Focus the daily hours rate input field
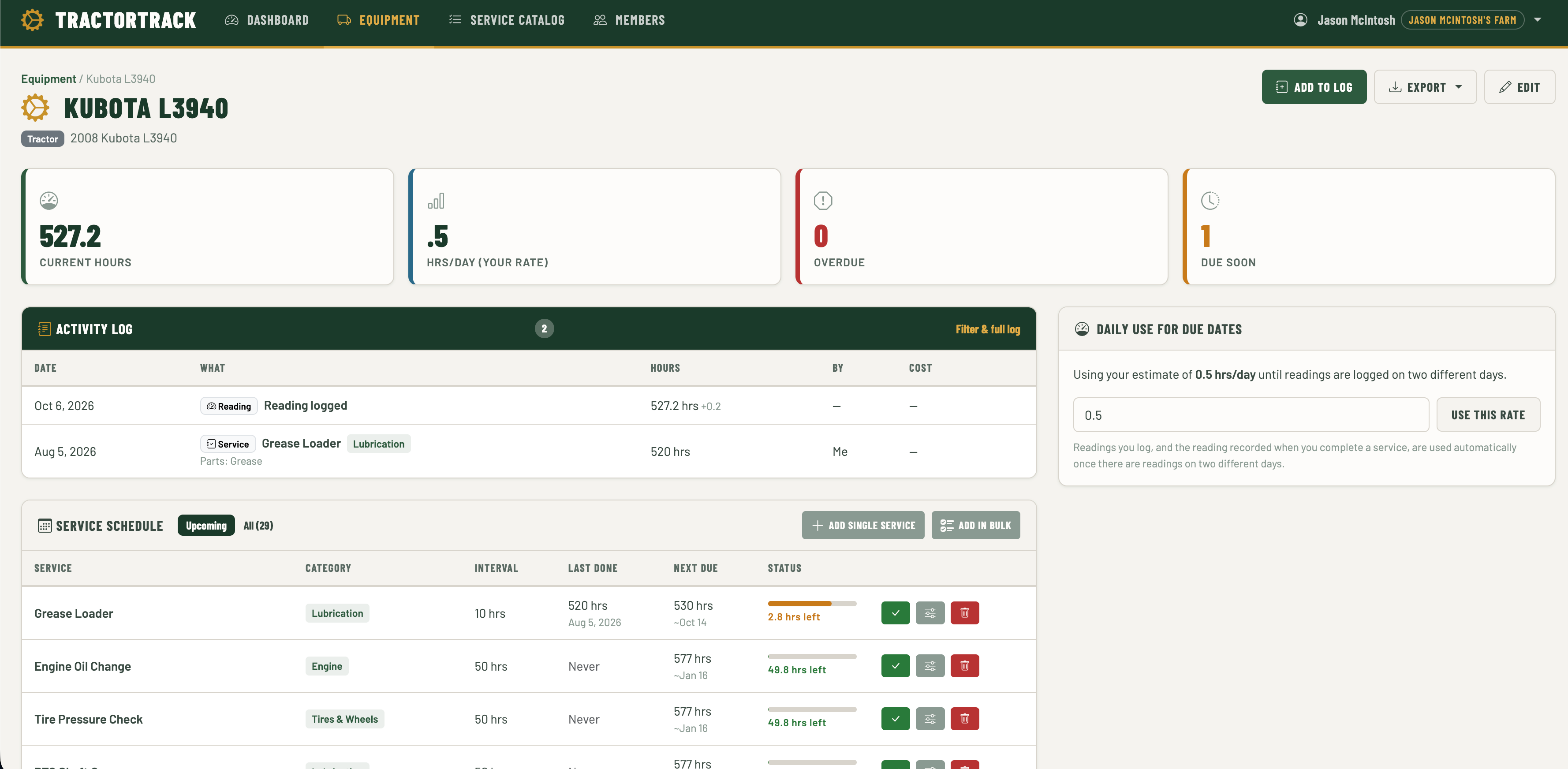 point(1251,415)
